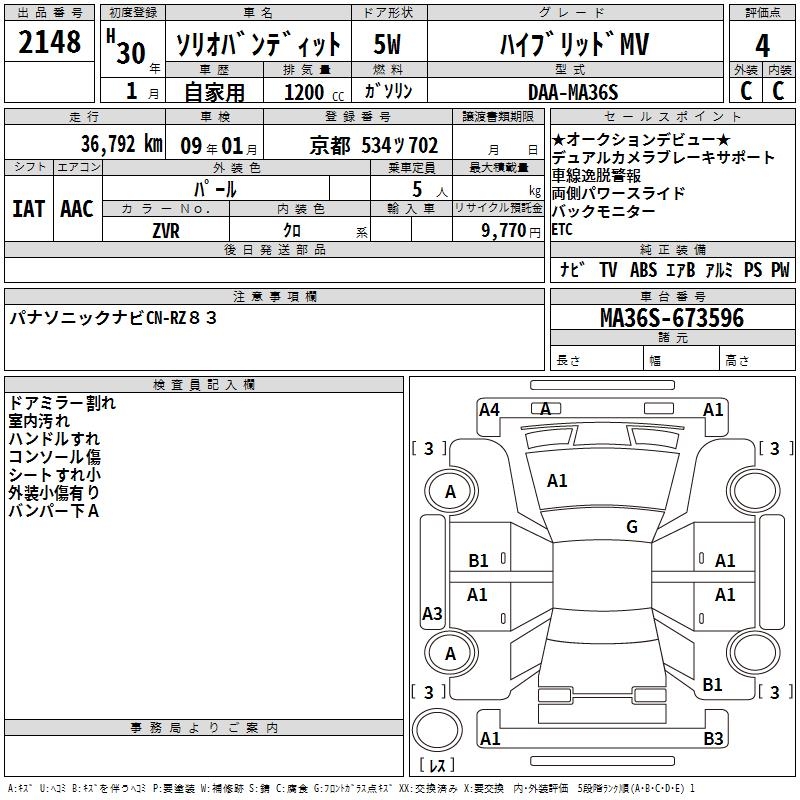This screenshot has height=800, width=800.
Task: Select the note パナソニックナビCN-RZ83
Action: (x=113, y=318)
